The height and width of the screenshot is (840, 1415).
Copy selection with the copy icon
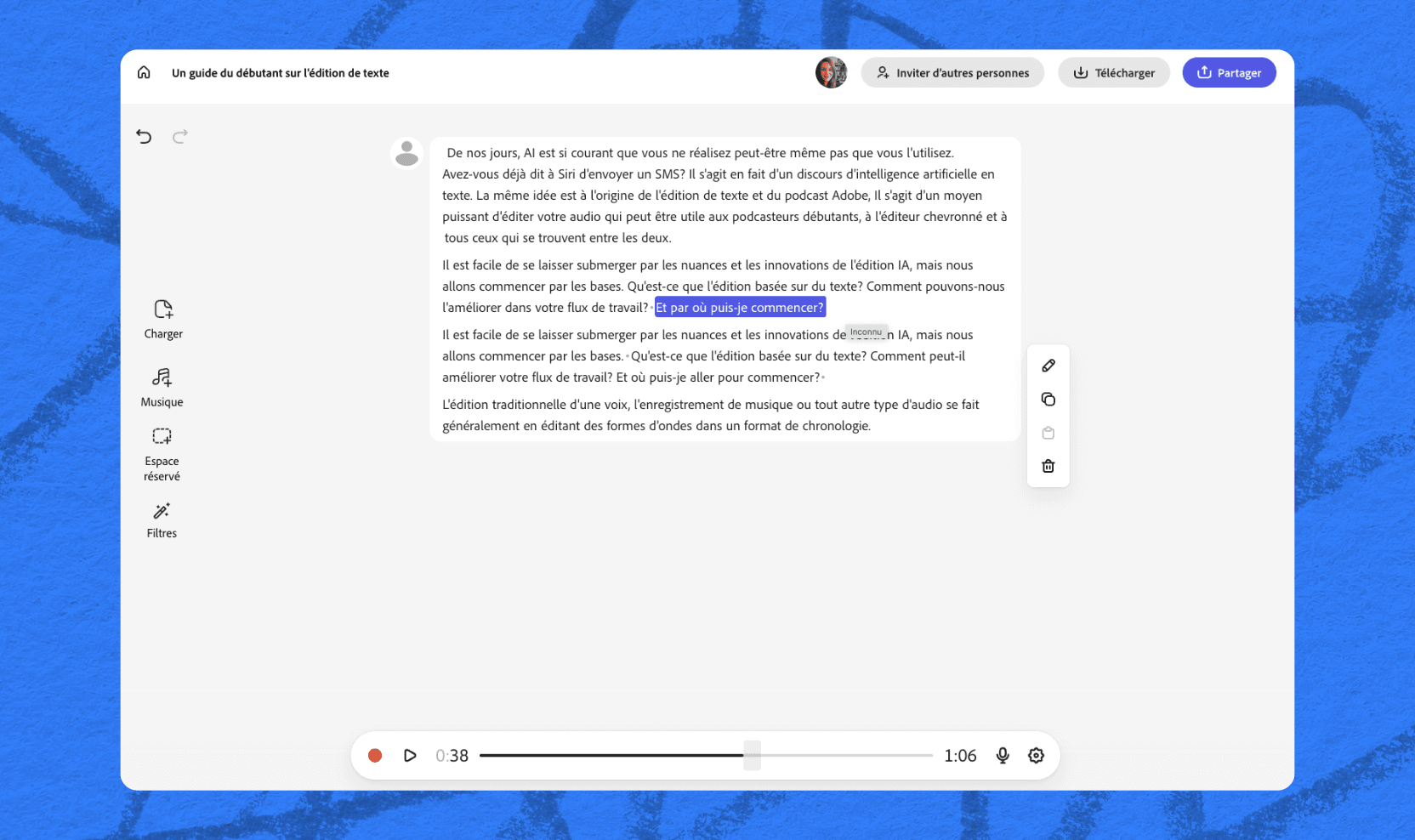1048,400
